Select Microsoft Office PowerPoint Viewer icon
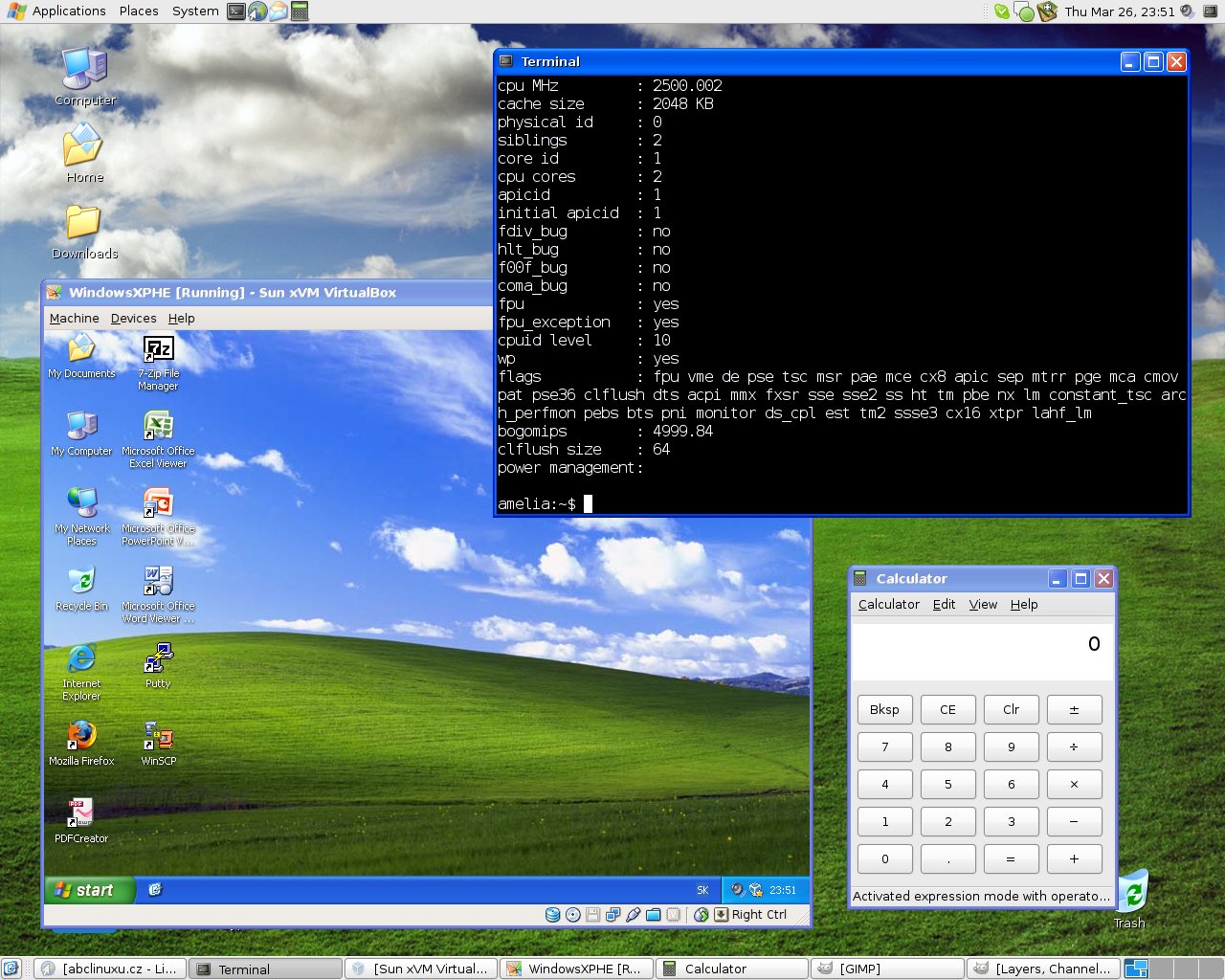 (158, 517)
